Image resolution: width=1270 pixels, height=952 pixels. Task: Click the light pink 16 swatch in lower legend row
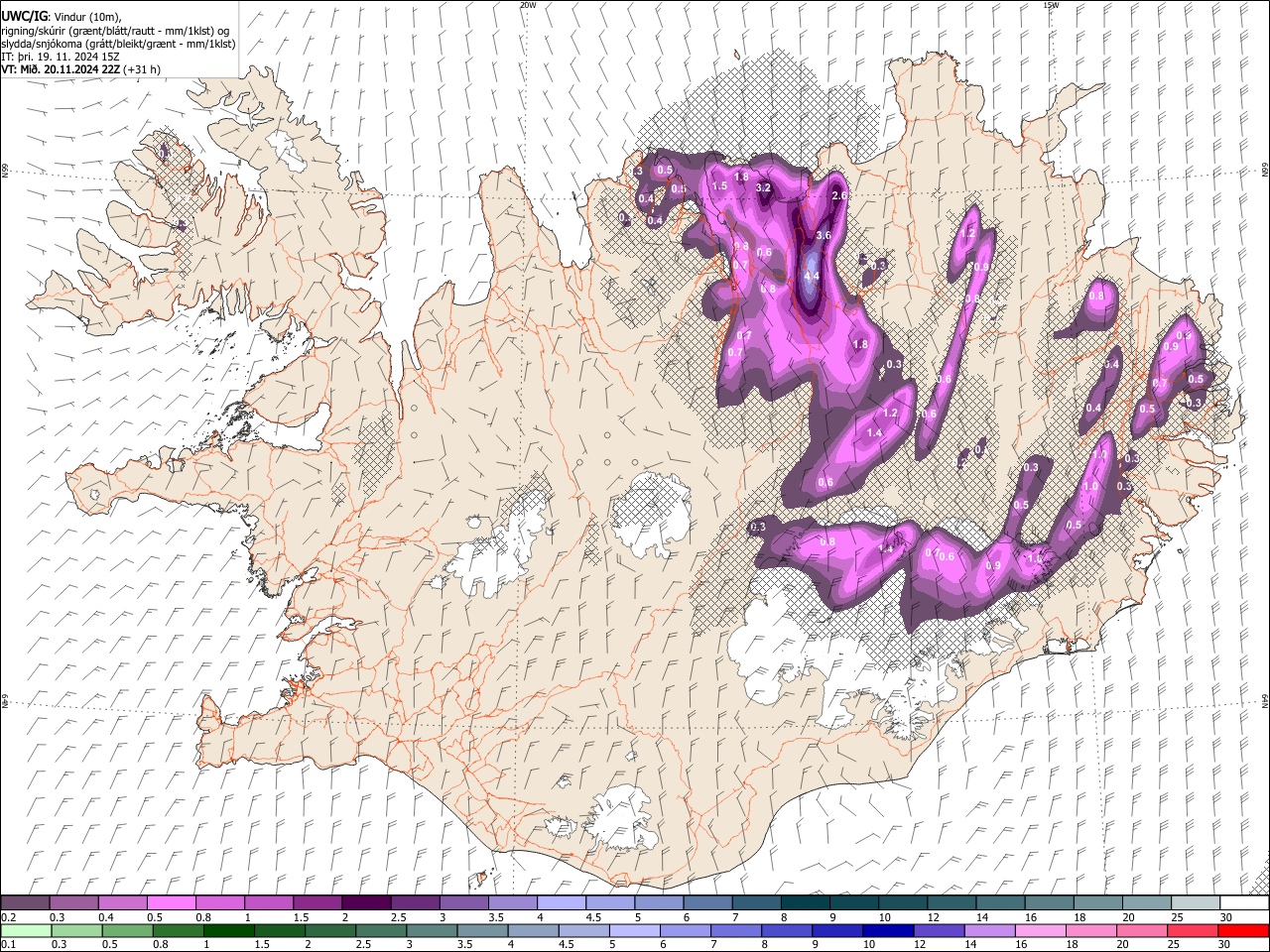pos(1040,930)
